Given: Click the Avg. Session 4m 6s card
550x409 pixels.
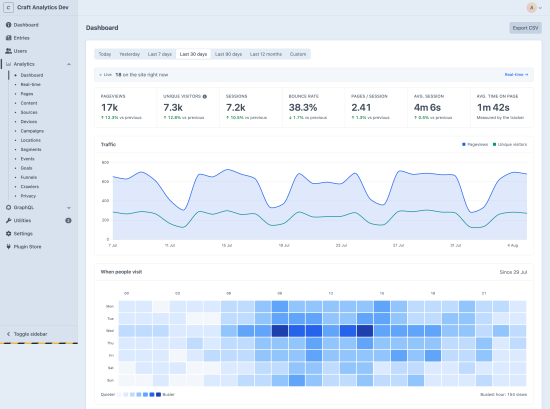Looking at the screenshot, I should [439, 107].
